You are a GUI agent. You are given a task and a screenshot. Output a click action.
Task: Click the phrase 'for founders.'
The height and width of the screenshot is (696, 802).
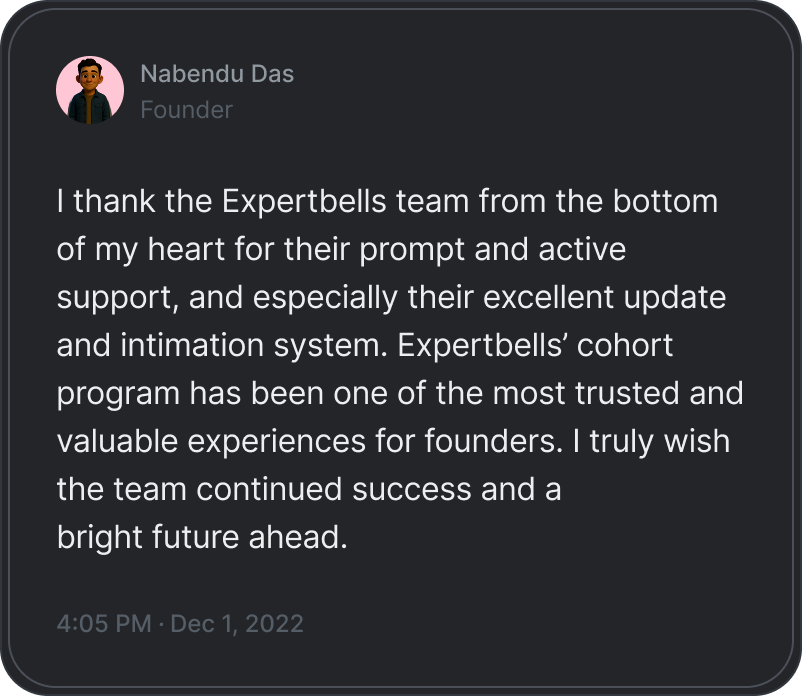pos(469,441)
